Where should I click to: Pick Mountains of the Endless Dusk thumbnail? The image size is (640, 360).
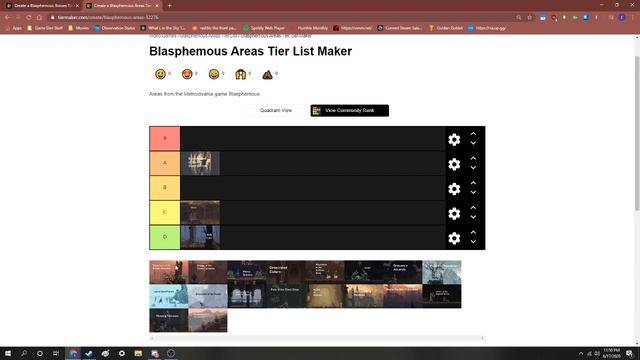[325, 272]
